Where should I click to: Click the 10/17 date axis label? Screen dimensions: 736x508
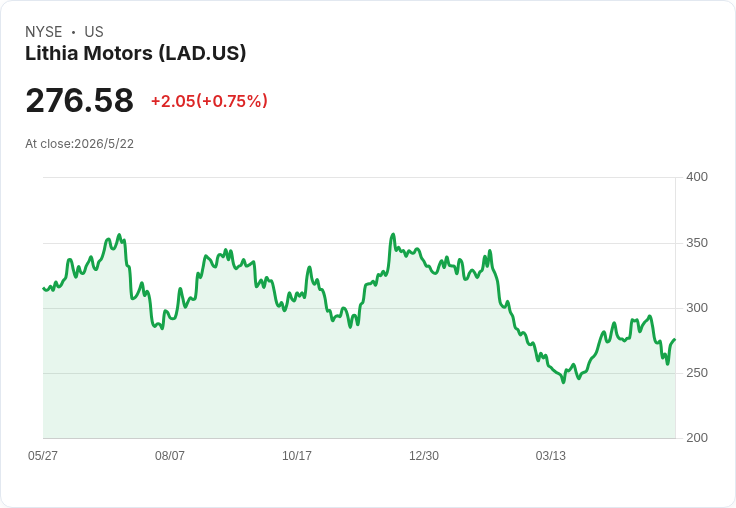pos(297,456)
